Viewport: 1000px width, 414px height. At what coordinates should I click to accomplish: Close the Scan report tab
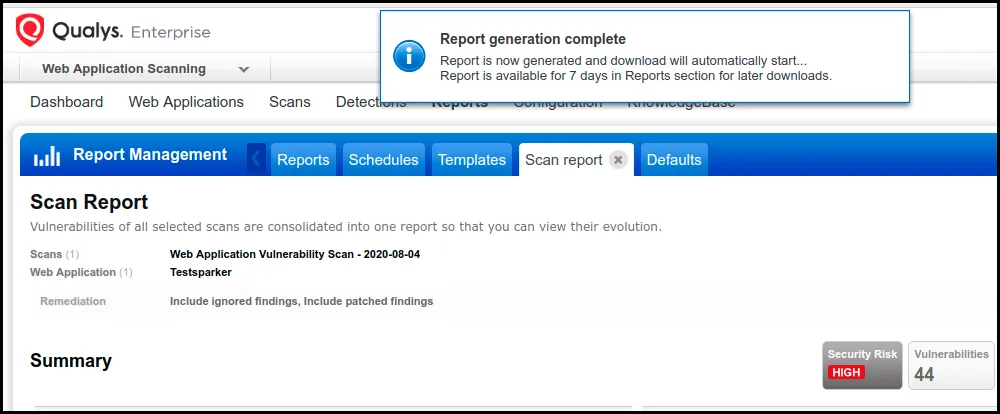617,159
